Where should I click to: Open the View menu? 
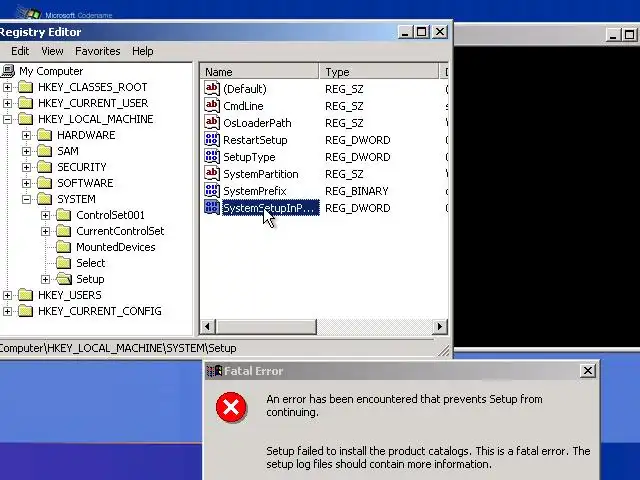click(52, 51)
